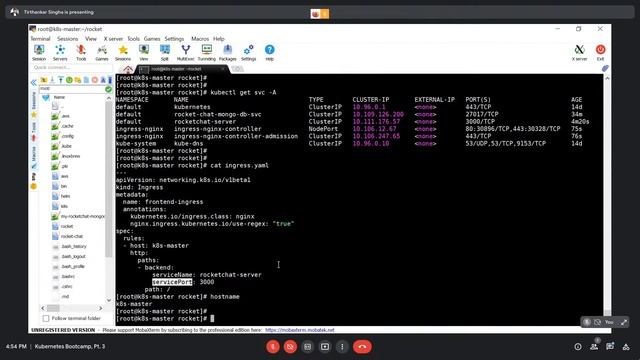This screenshot has width=640, height=360.
Task: Activate the Split toolbar icon
Action: pyautogui.click(x=164, y=53)
